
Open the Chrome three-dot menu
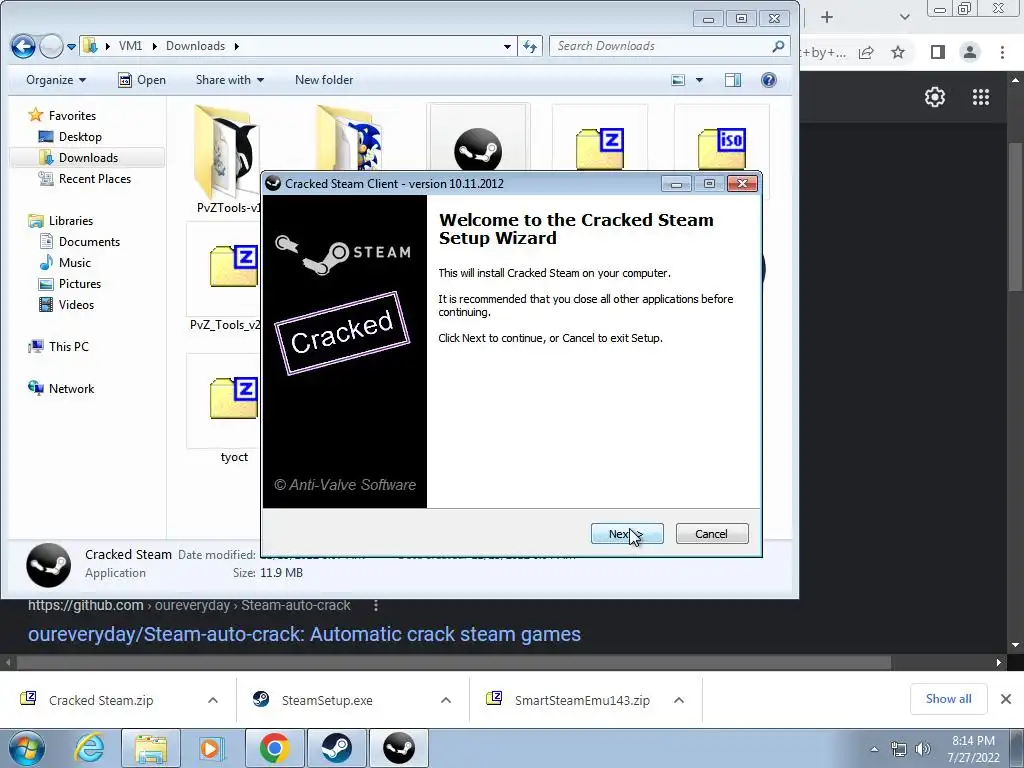point(1002,52)
